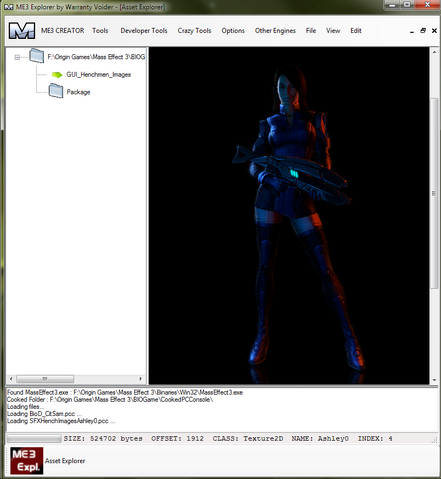Select the Package tree item
The height and width of the screenshot is (479, 441).
click(x=78, y=92)
